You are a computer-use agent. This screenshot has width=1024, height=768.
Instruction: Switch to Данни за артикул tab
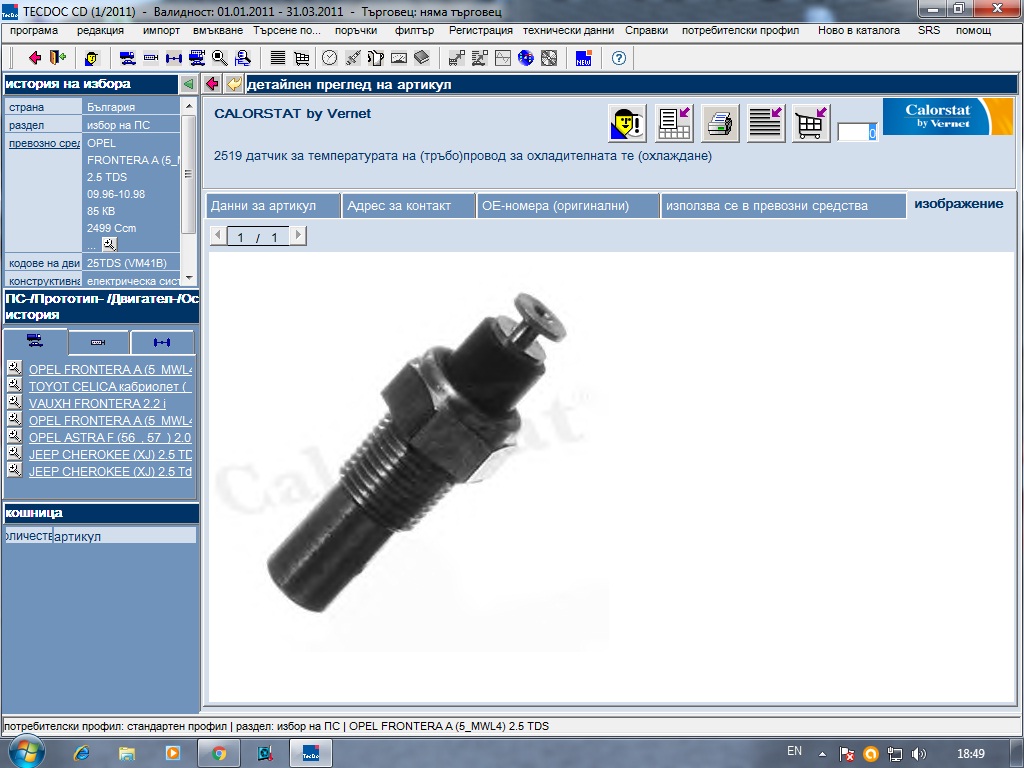[x=273, y=206]
